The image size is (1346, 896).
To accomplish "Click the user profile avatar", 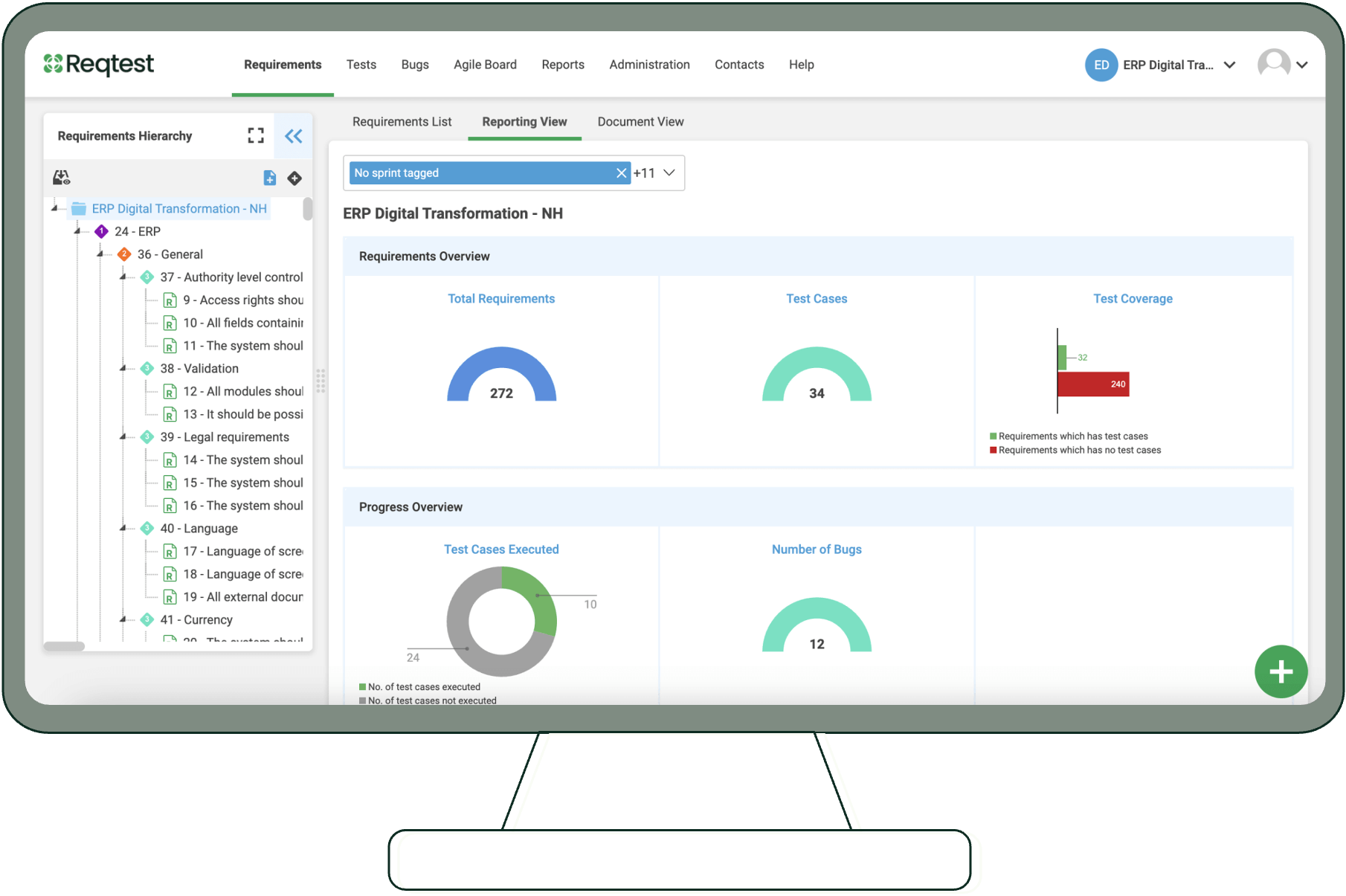I will [1274, 64].
